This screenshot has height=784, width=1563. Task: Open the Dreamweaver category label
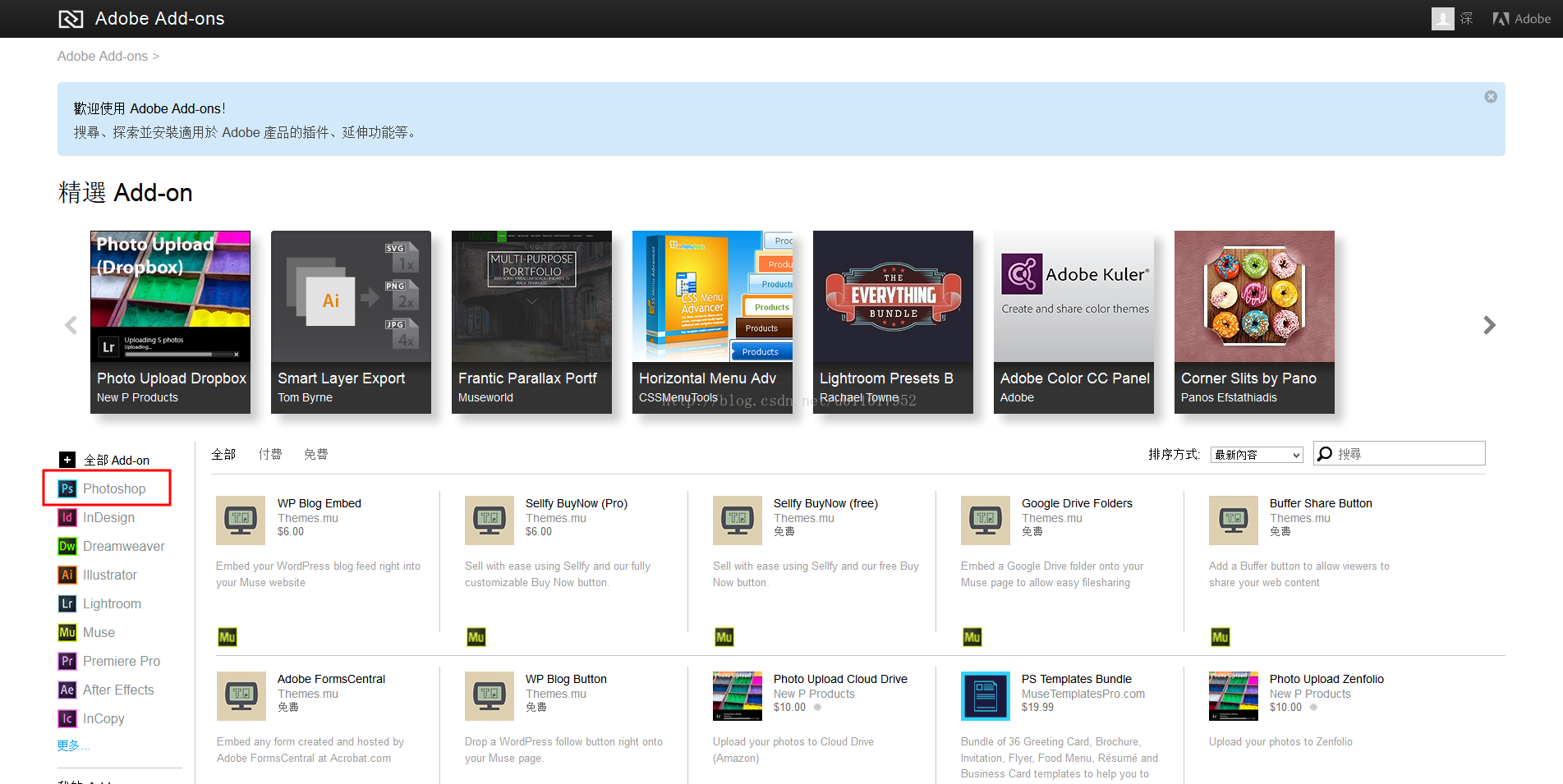point(124,546)
